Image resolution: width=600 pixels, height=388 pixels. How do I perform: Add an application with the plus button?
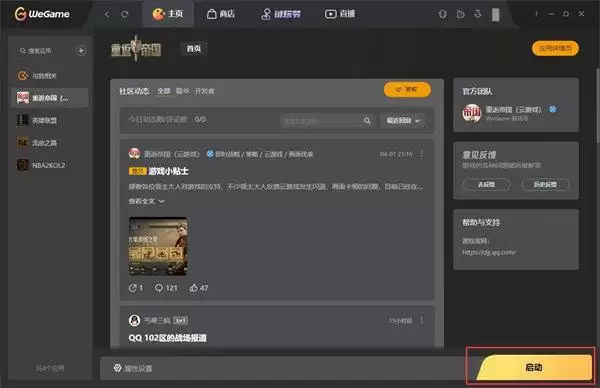[x=81, y=51]
